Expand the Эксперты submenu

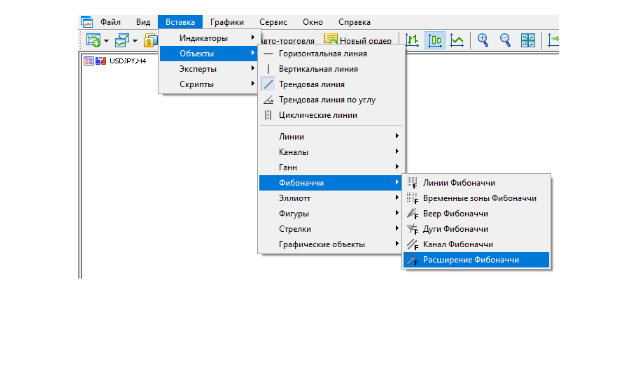point(209,69)
